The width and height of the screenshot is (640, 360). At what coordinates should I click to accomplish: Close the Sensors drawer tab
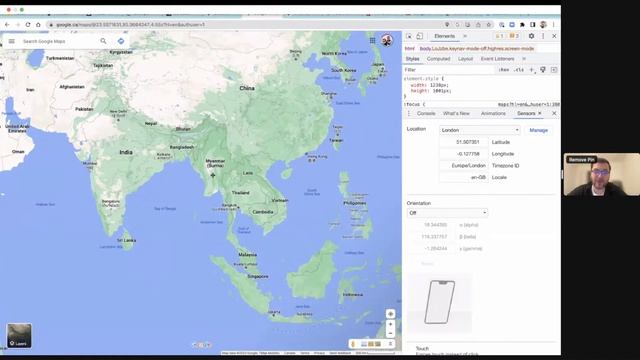(x=540, y=113)
